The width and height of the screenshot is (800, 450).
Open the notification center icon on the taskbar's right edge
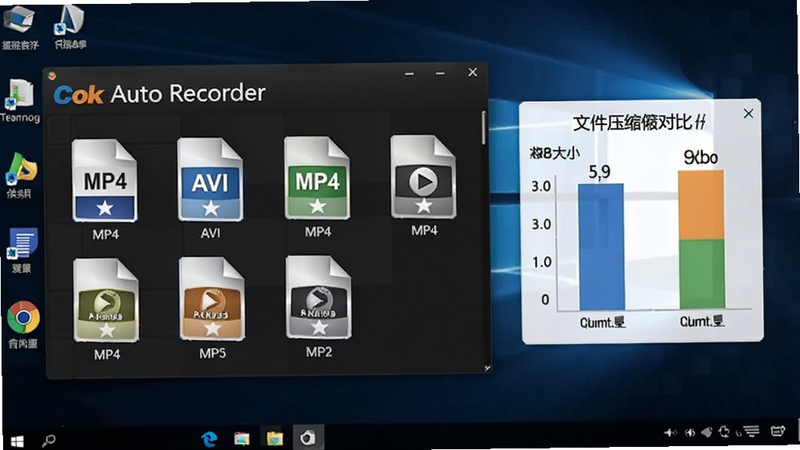tap(777, 431)
